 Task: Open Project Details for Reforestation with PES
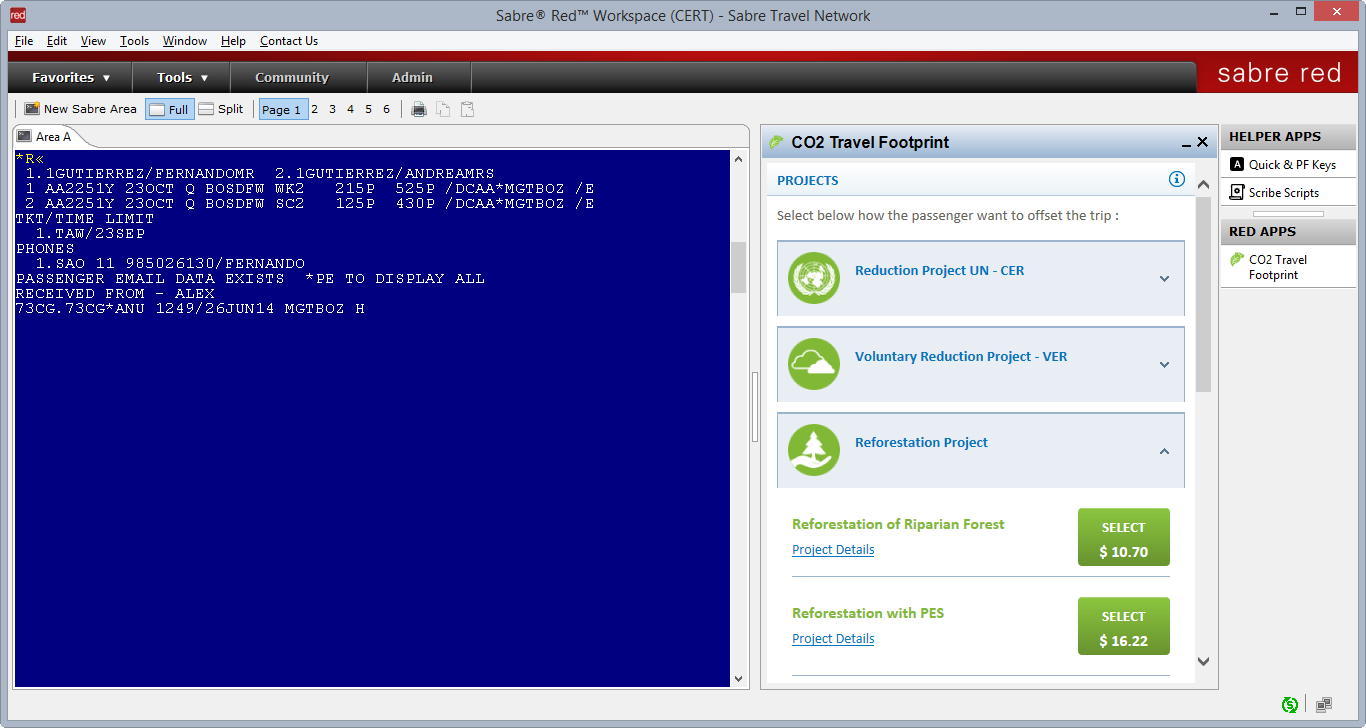point(833,639)
